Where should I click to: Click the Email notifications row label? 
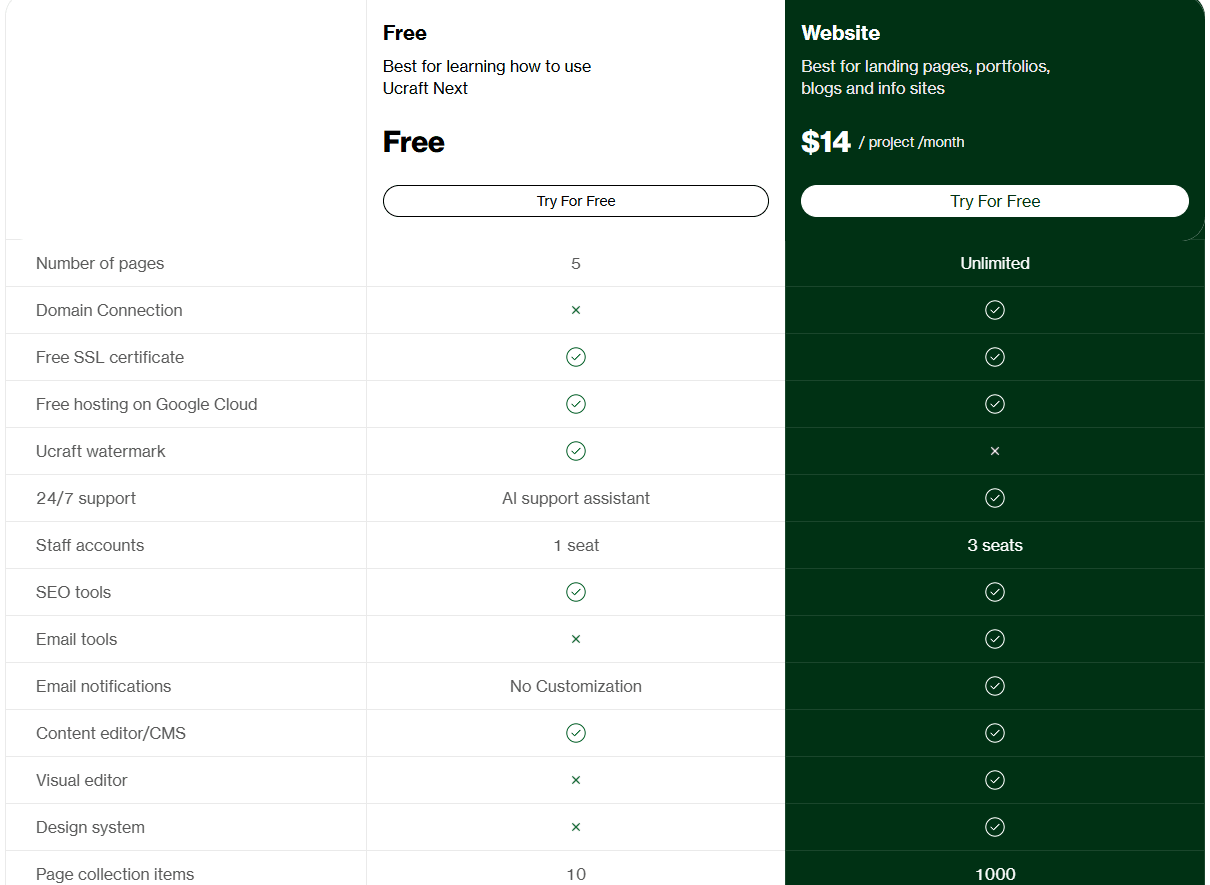click(104, 687)
